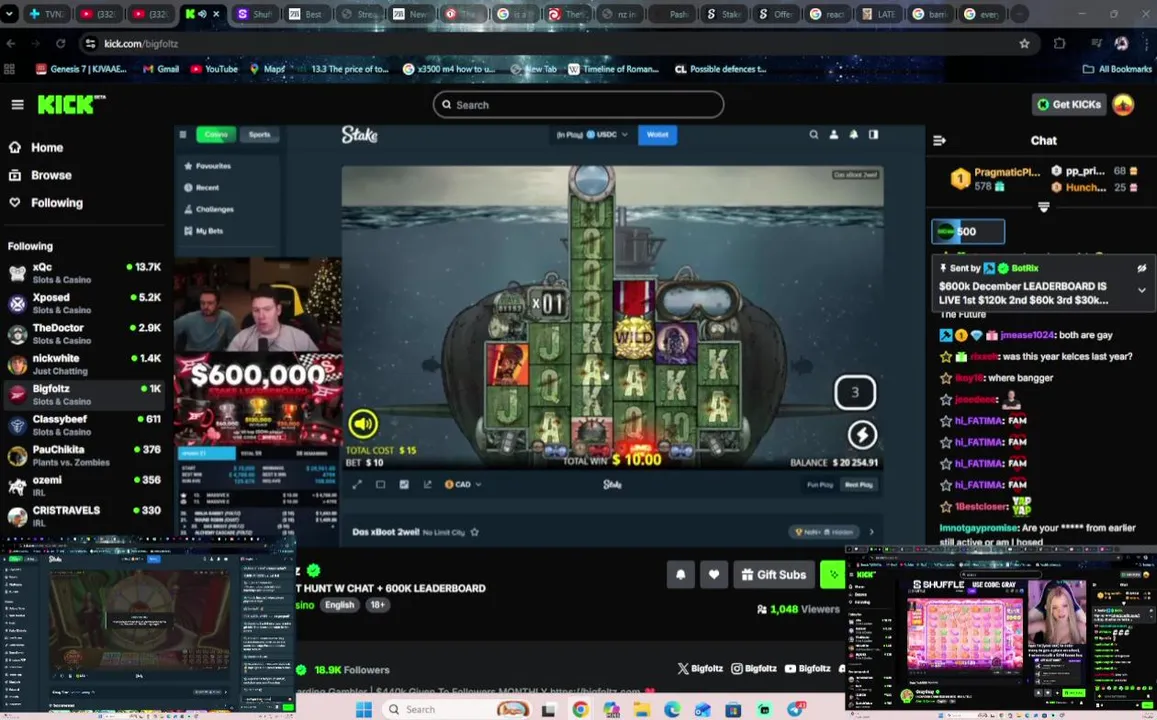Screen dimensions: 1157x720
Task: Open Bigfoltz YouTube link
Action: tap(807, 668)
